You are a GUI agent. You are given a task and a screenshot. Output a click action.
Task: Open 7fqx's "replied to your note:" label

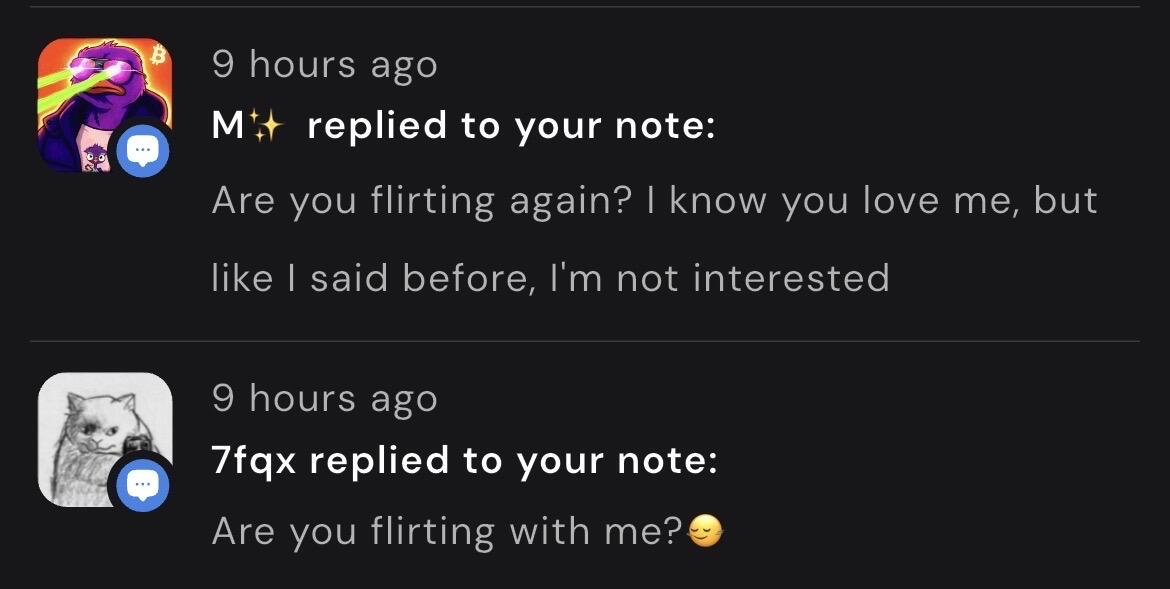pos(513,461)
